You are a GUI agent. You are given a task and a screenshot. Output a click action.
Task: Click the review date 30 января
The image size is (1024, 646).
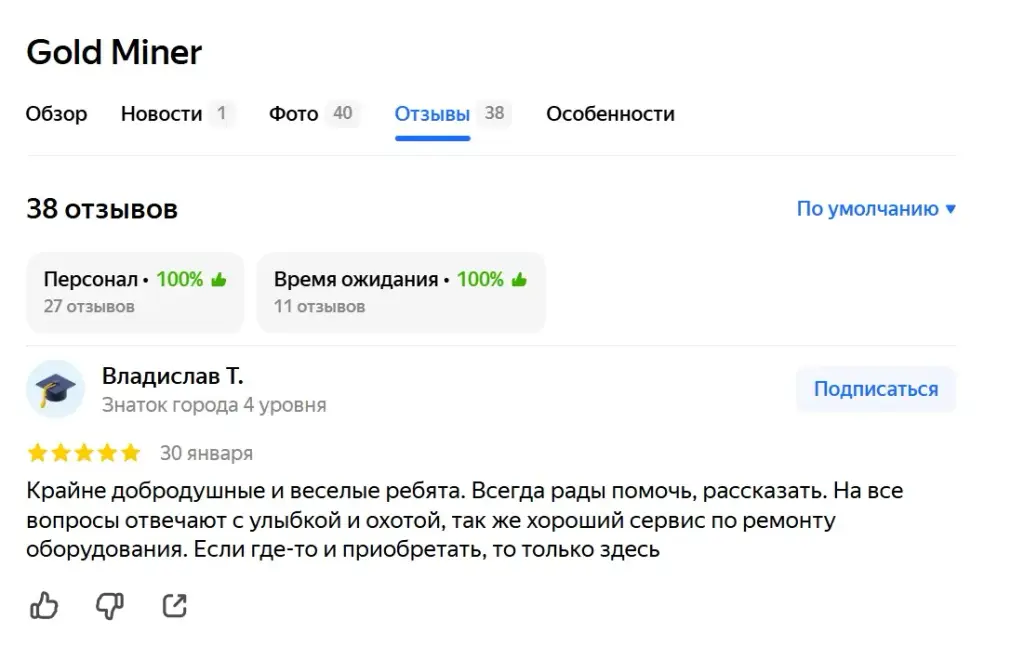pos(206,453)
